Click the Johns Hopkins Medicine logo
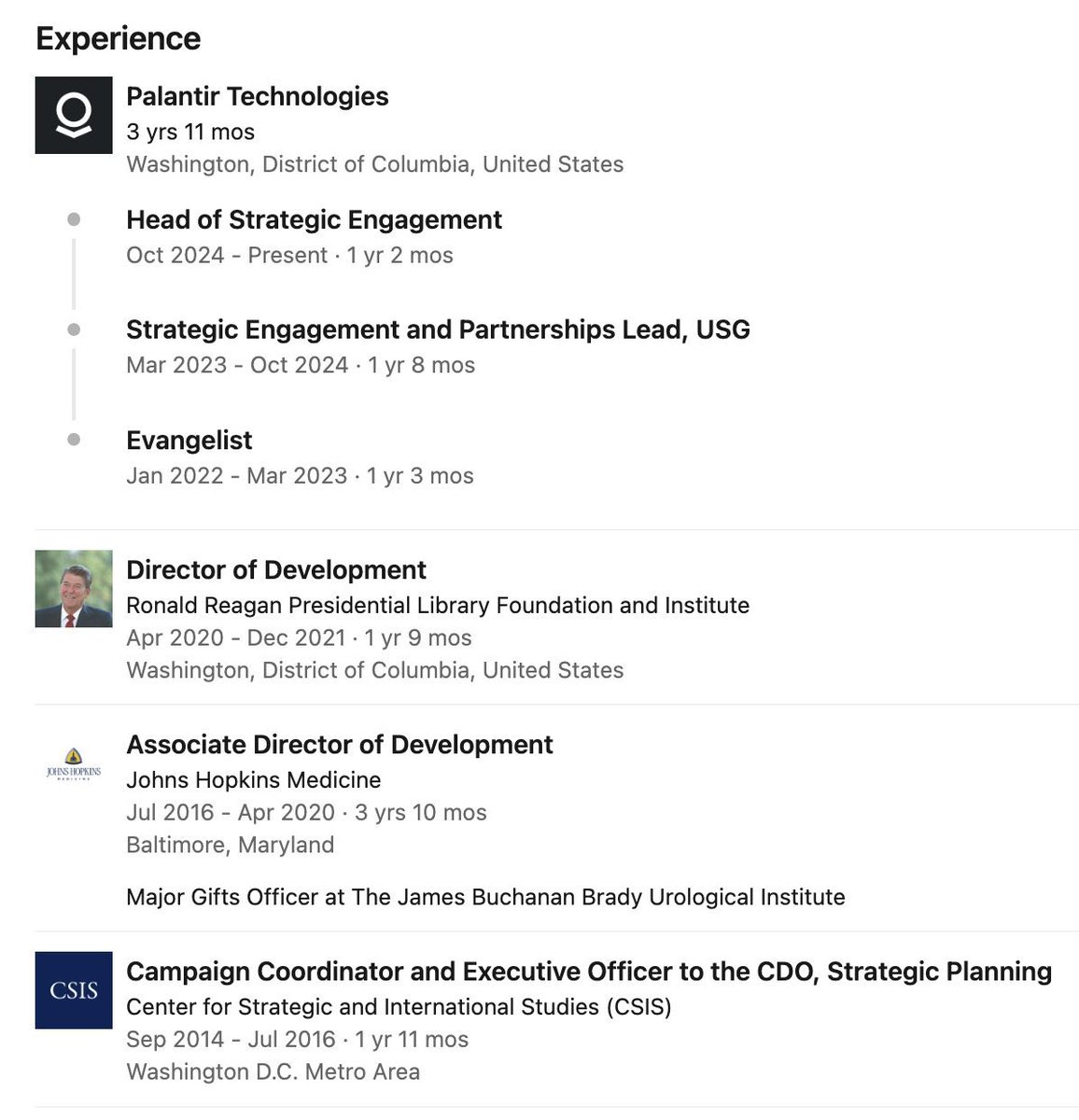The image size is (1079, 1120). (74, 763)
